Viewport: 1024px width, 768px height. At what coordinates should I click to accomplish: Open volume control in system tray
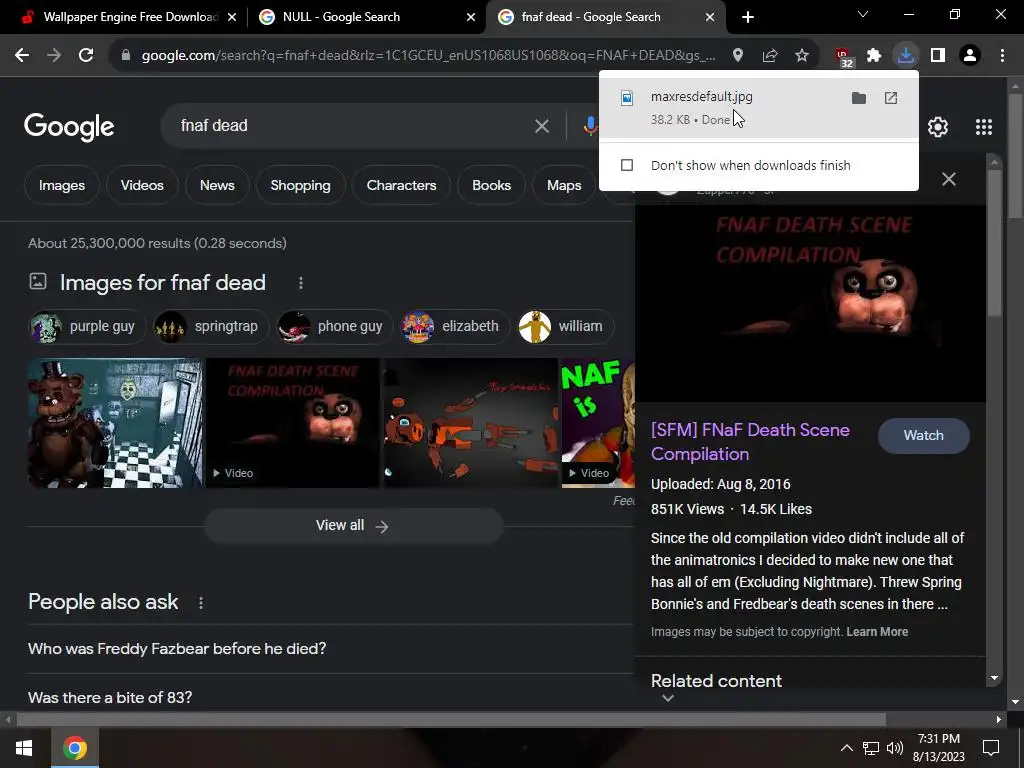[x=895, y=748]
